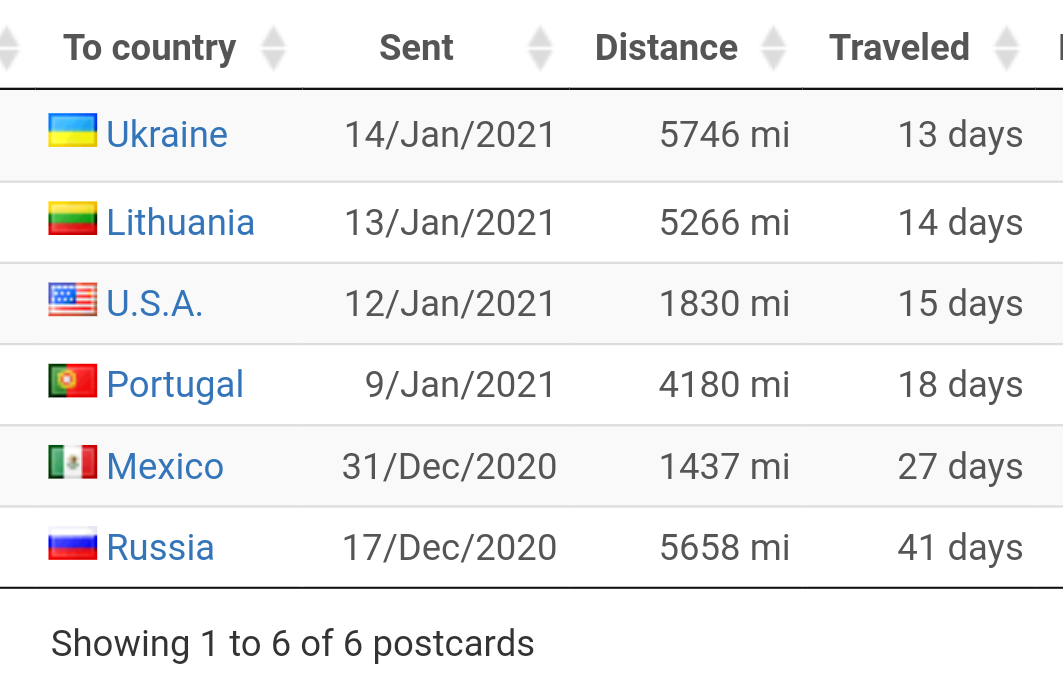Click the Ukraine flag icon
Screen dimensions: 1063x693
click(73, 130)
